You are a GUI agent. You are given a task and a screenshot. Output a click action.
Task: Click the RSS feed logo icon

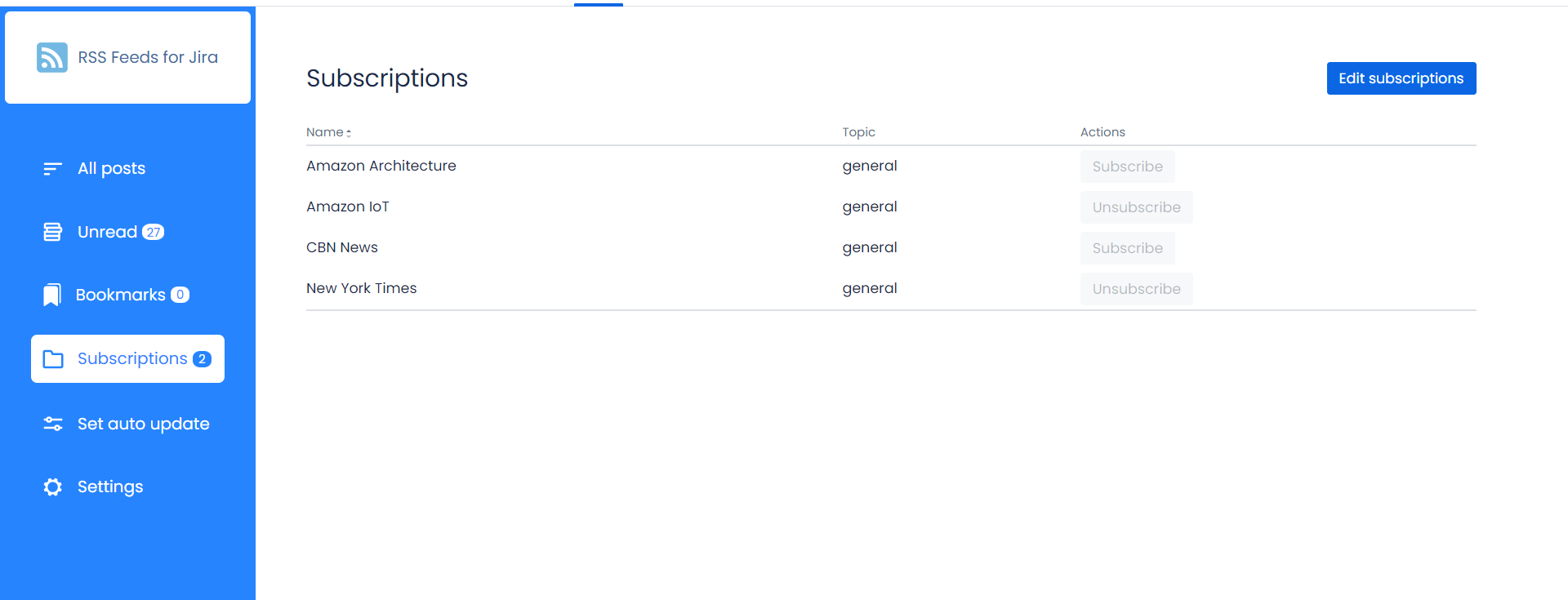[52, 57]
